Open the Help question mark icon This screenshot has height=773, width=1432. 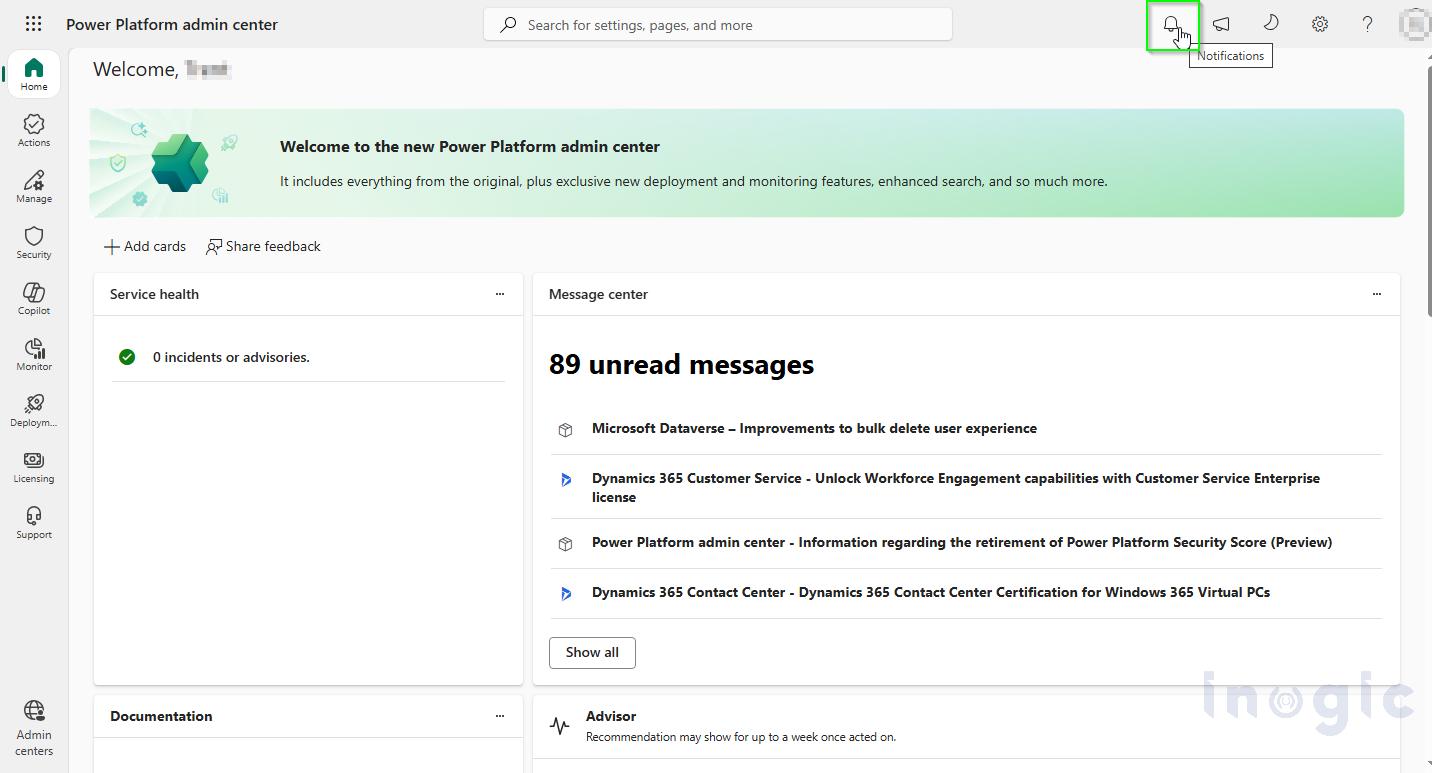tap(1368, 25)
